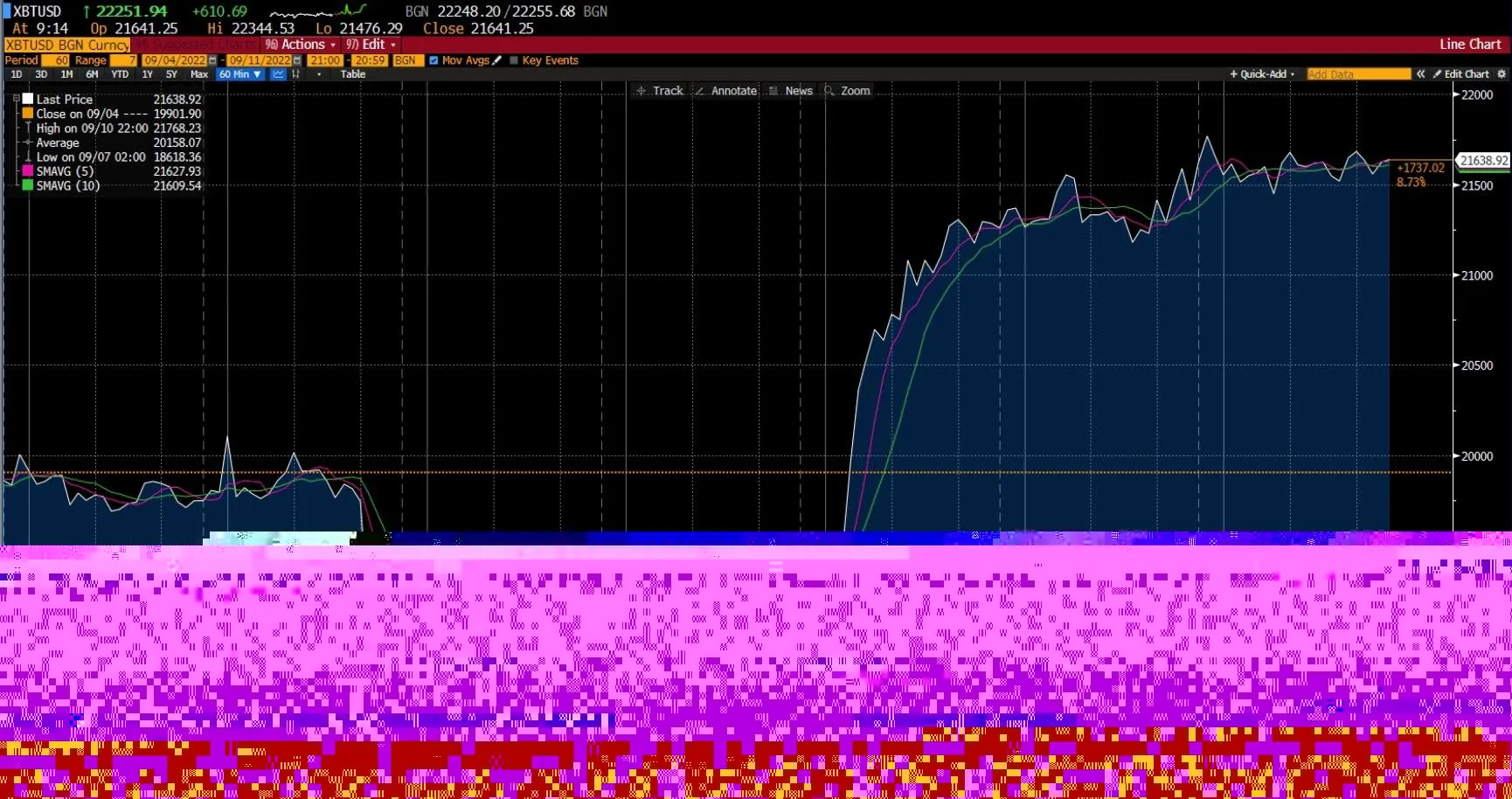Viewport: 1512px width, 799px height.
Task: Enable Key Events
Action: pyautogui.click(x=513, y=60)
